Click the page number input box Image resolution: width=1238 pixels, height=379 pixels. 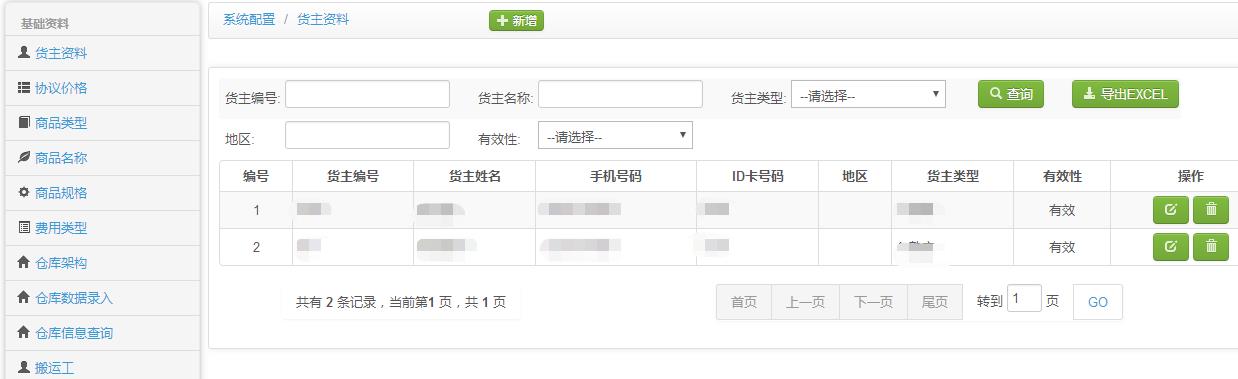[x=1024, y=299]
